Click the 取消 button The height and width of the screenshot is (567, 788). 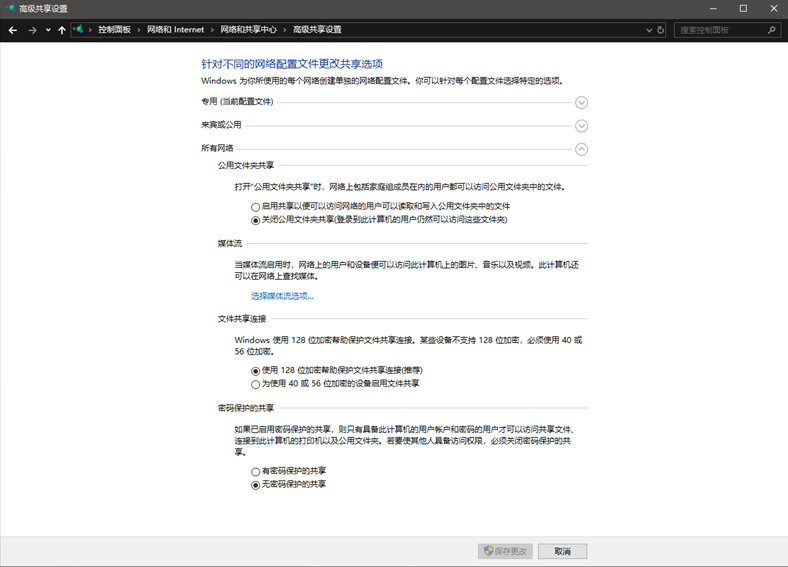[x=562, y=551]
